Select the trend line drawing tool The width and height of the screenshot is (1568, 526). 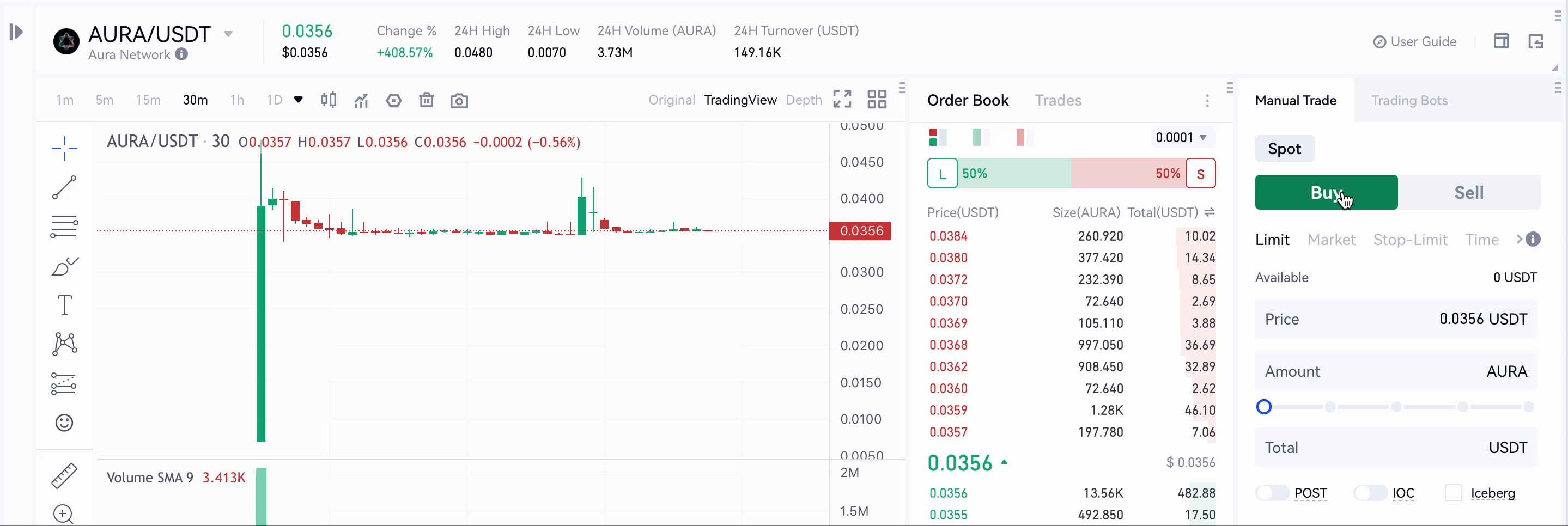[x=64, y=187]
